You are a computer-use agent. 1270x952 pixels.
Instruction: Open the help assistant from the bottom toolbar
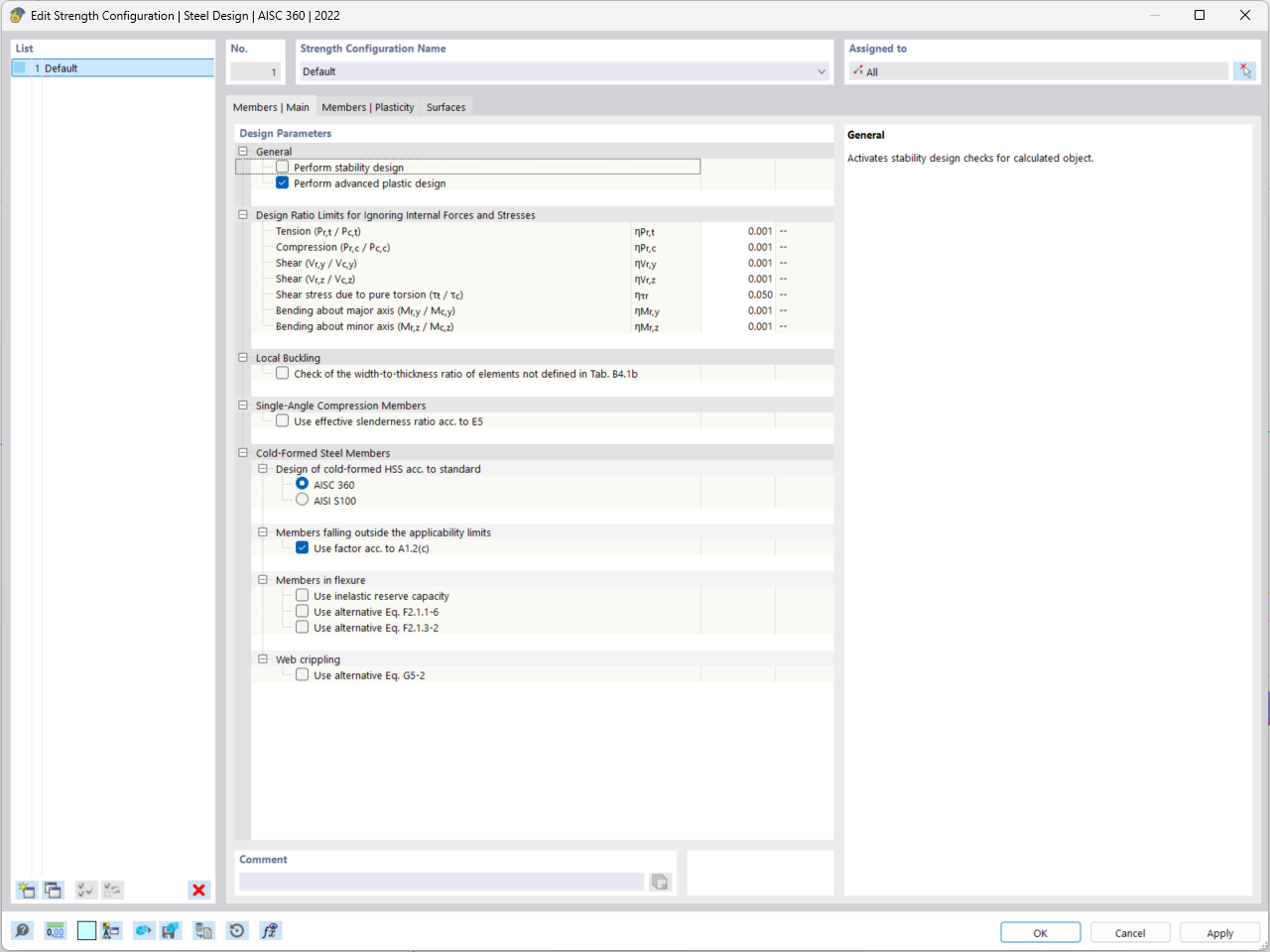(20, 930)
